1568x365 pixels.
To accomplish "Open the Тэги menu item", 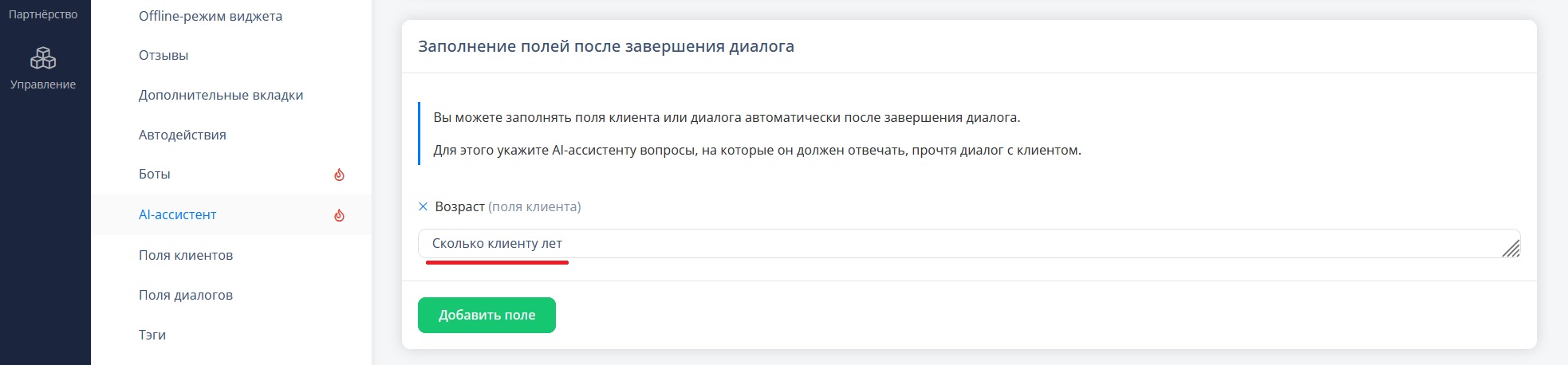I will tap(152, 335).
